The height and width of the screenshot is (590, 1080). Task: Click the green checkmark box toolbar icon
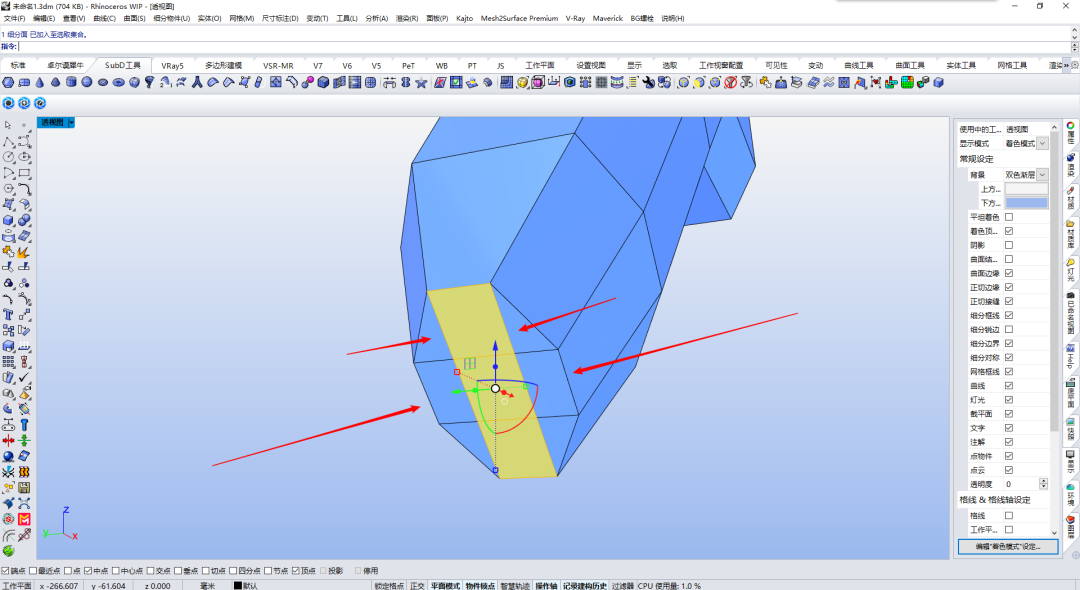[x=456, y=83]
